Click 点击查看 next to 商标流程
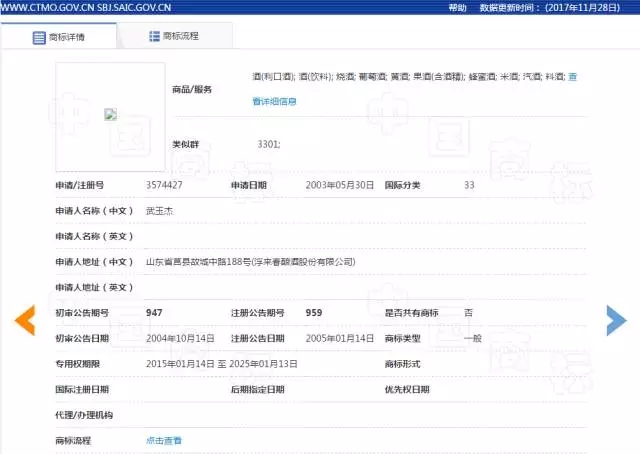The height and width of the screenshot is (454, 640). point(164,440)
